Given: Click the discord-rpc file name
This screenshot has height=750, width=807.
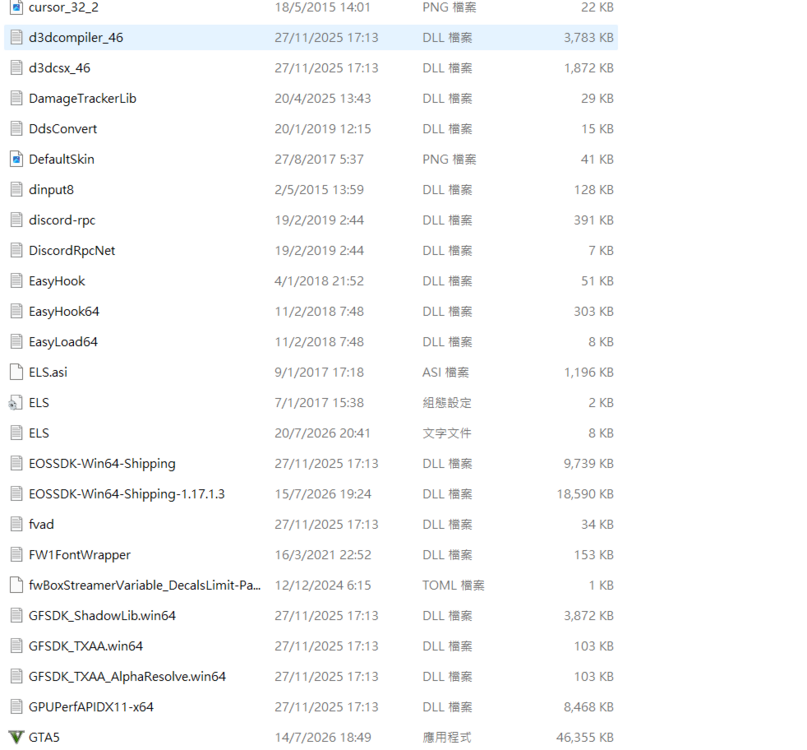Looking at the screenshot, I should point(62,220).
